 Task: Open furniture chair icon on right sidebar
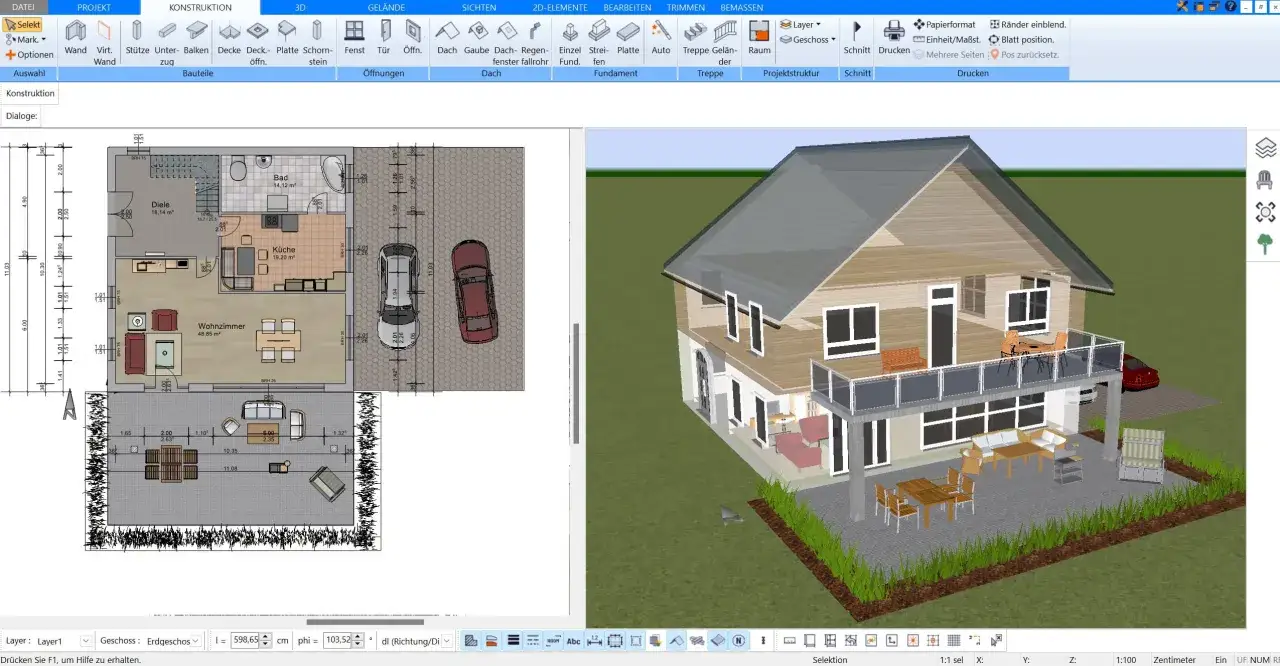pyautogui.click(x=1265, y=180)
